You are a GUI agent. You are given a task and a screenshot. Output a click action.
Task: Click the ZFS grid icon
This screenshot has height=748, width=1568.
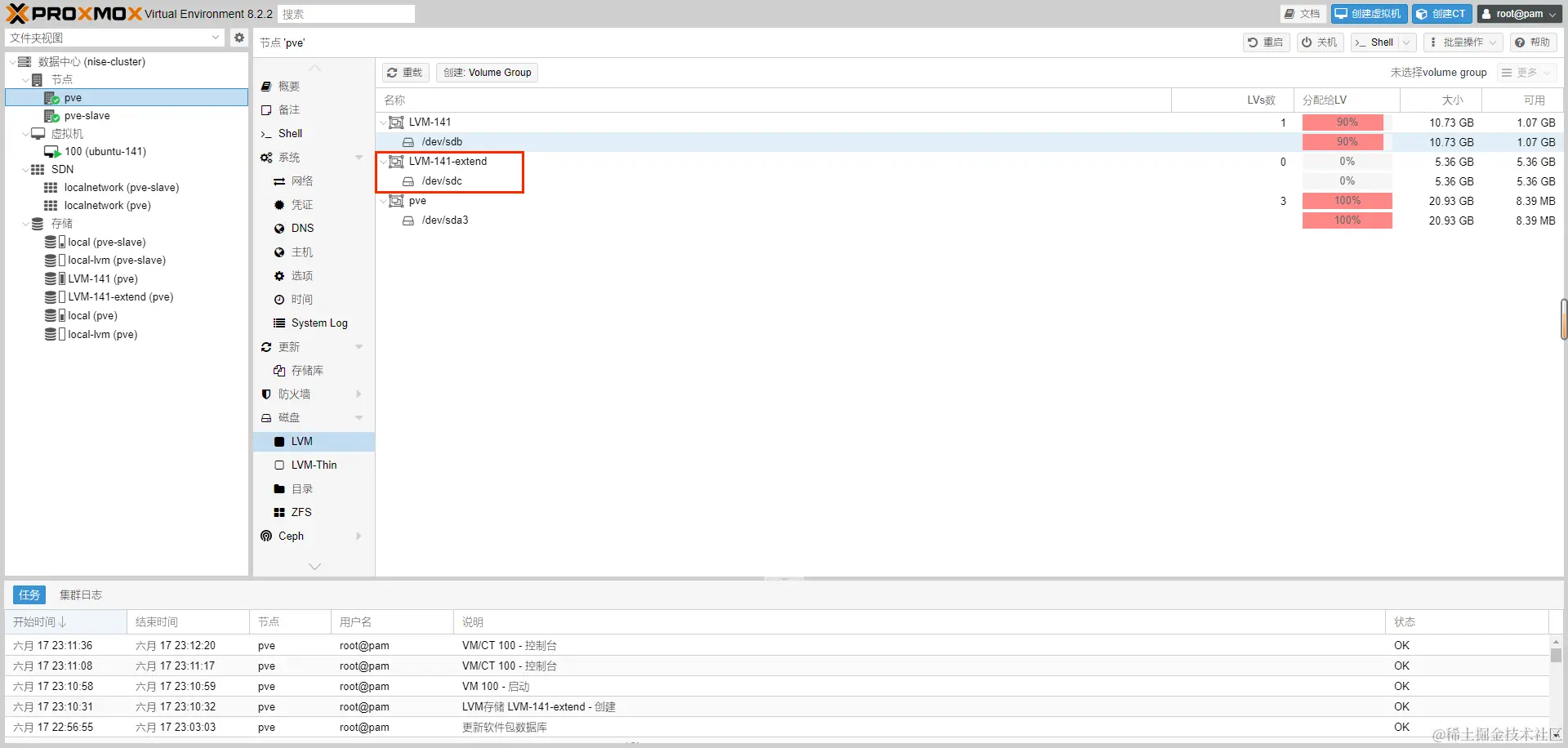tap(279, 513)
